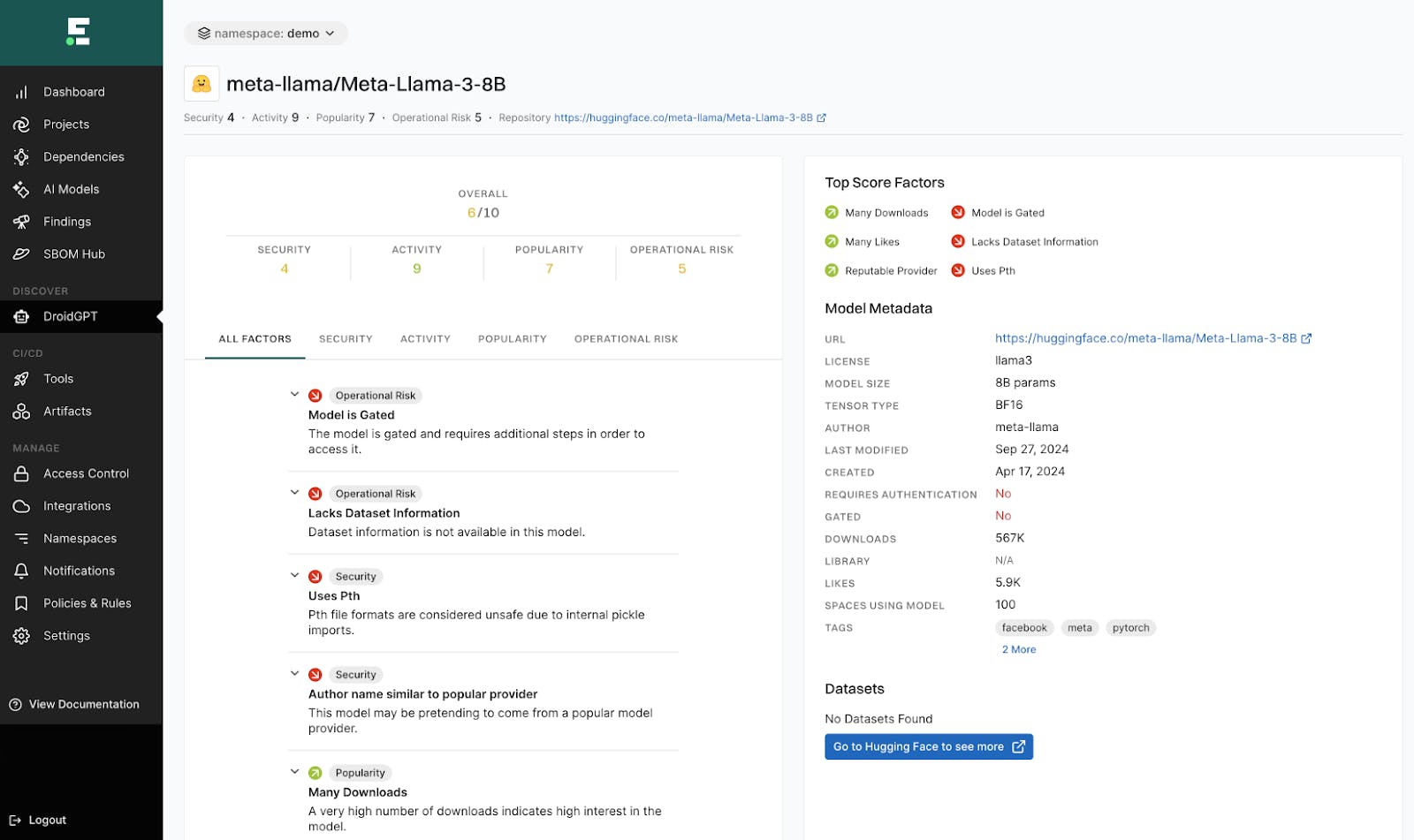This screenshot has height=840, width=1414.
Task: Select the DroidGPT robot icon
Action: tap(21, 316)
